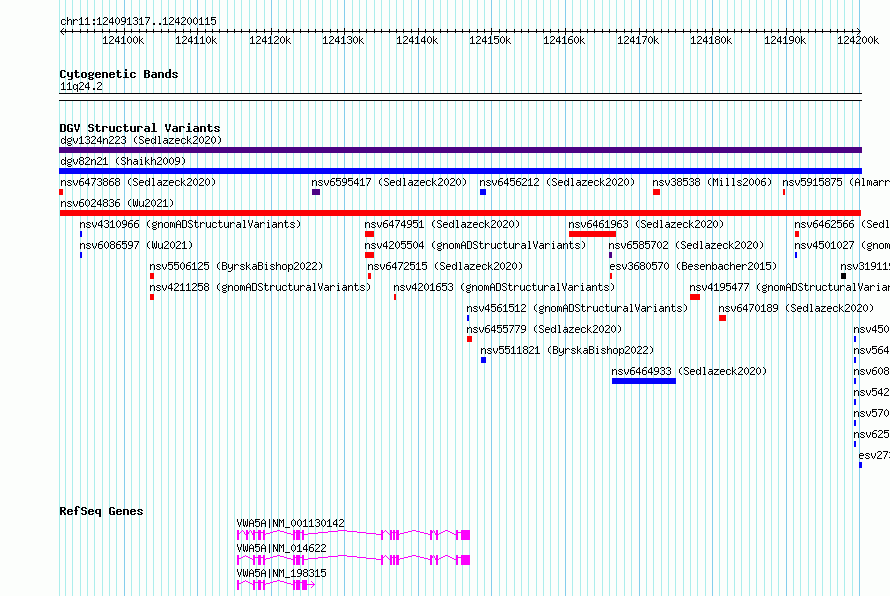Click the nsv6474951 red variant marker
This screenshot has height=596, width=890.
[370, 234]
